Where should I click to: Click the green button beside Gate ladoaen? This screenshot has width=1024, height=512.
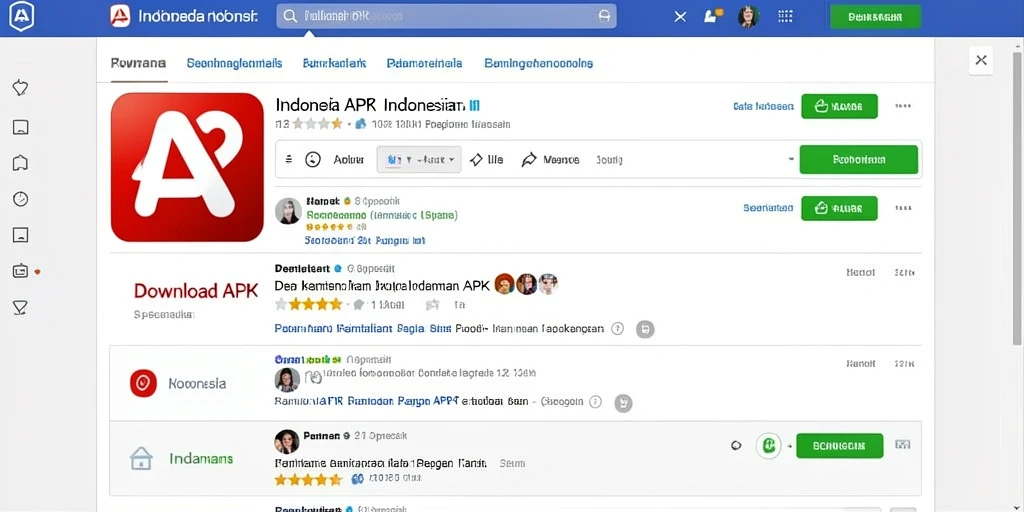tap(839, 106)
